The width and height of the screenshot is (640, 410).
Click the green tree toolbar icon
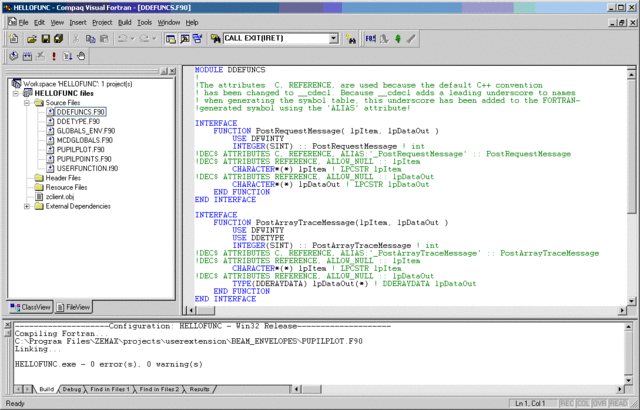[398, 39]
